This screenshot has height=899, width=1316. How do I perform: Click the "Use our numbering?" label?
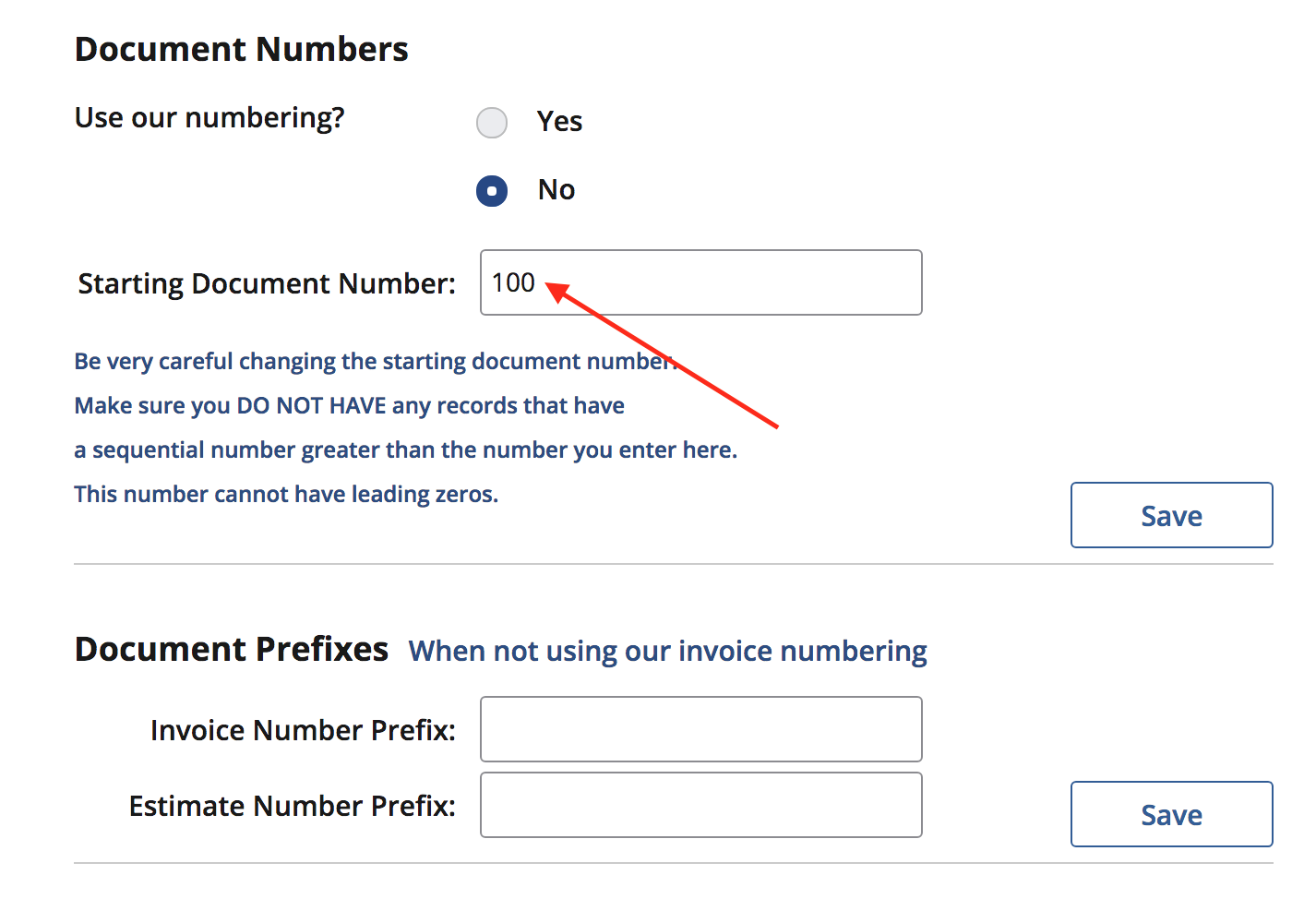click(x=209, y=118)
